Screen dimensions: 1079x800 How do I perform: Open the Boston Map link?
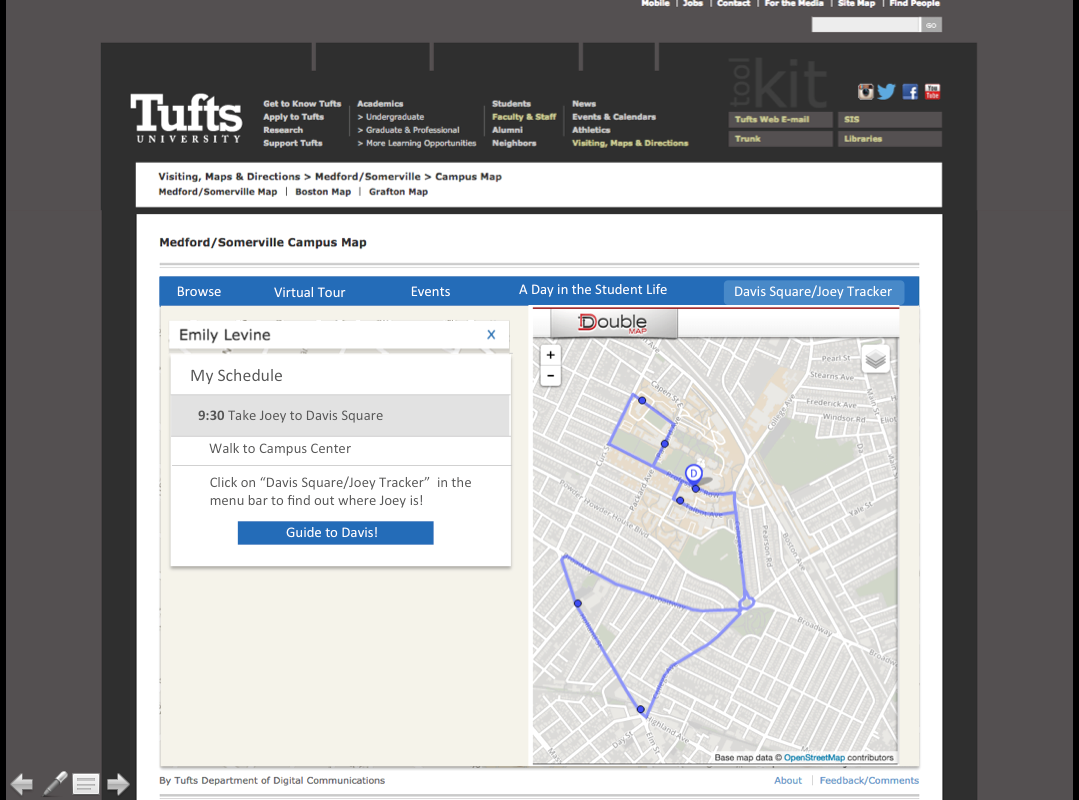tap(323, 192)
